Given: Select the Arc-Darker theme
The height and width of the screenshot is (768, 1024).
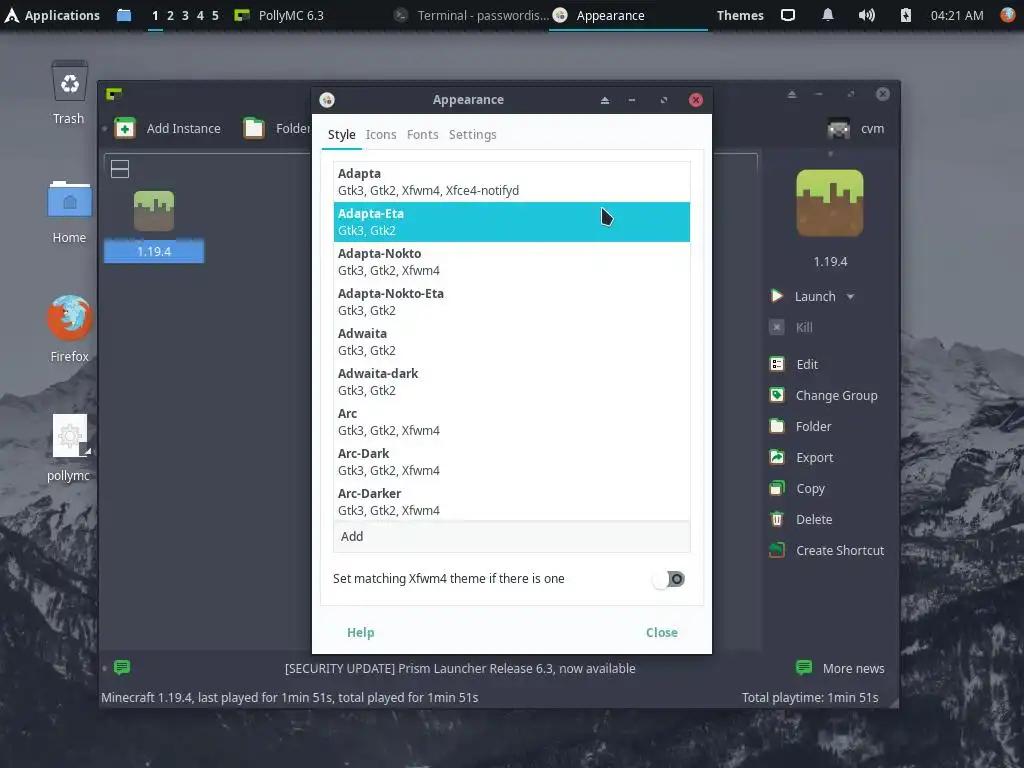Looking at the screenshot, I should pyautogui.click(x=511, y=502).
